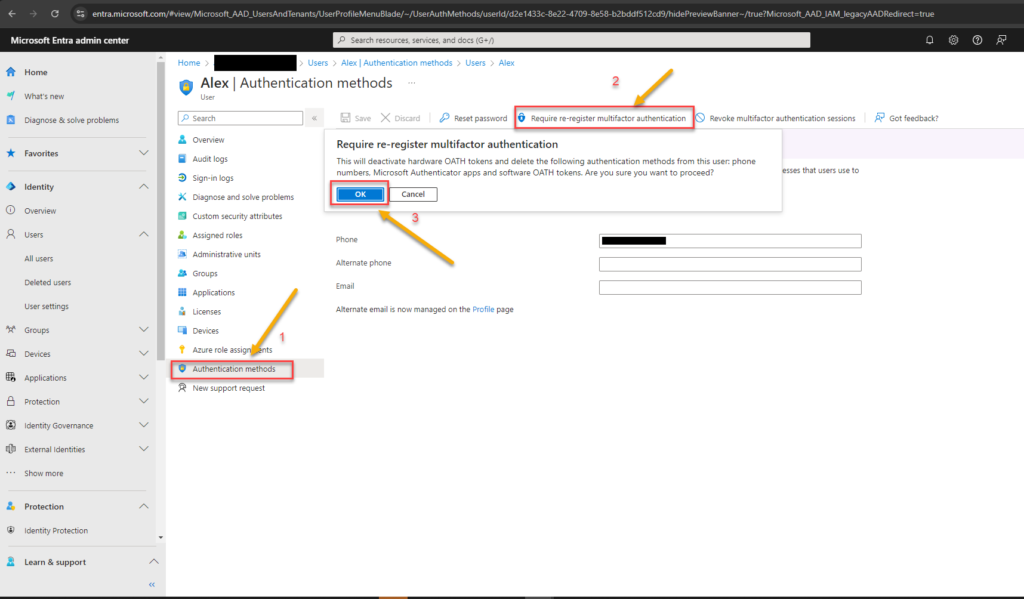1024x599 pixels.
Task: Click the Sign-in logs icon
Action: click(182, 178)
